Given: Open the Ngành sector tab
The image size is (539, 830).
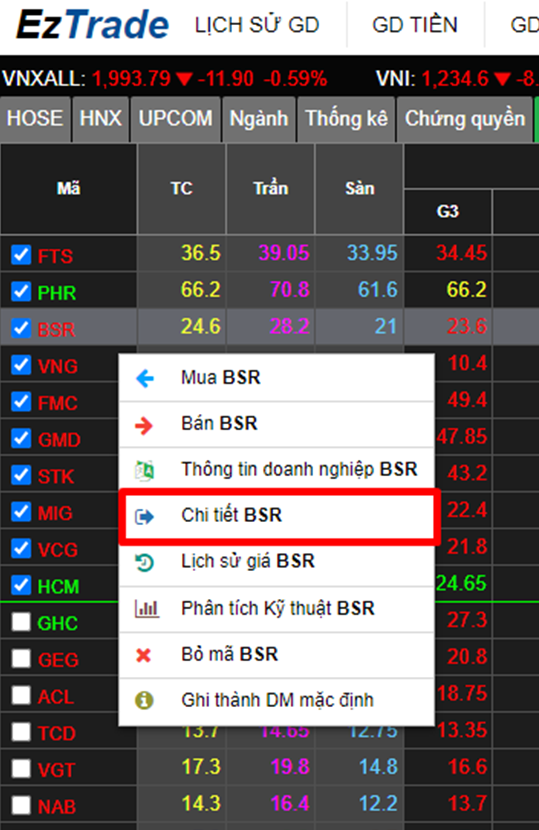Looking at the screenshot, I should (x=259, y=119).
